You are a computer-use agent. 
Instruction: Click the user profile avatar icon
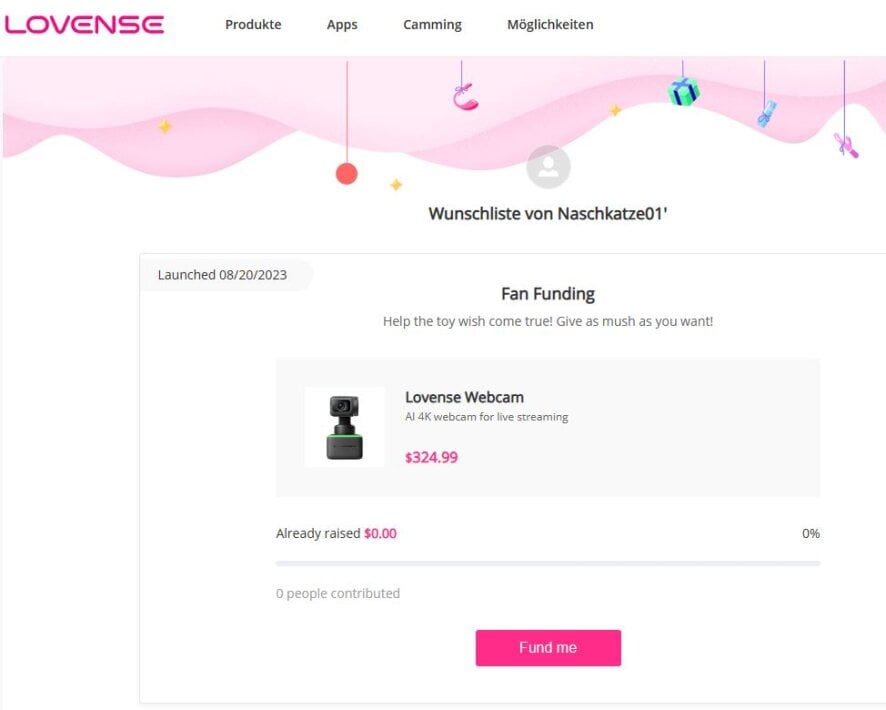(x=548, y=167)
